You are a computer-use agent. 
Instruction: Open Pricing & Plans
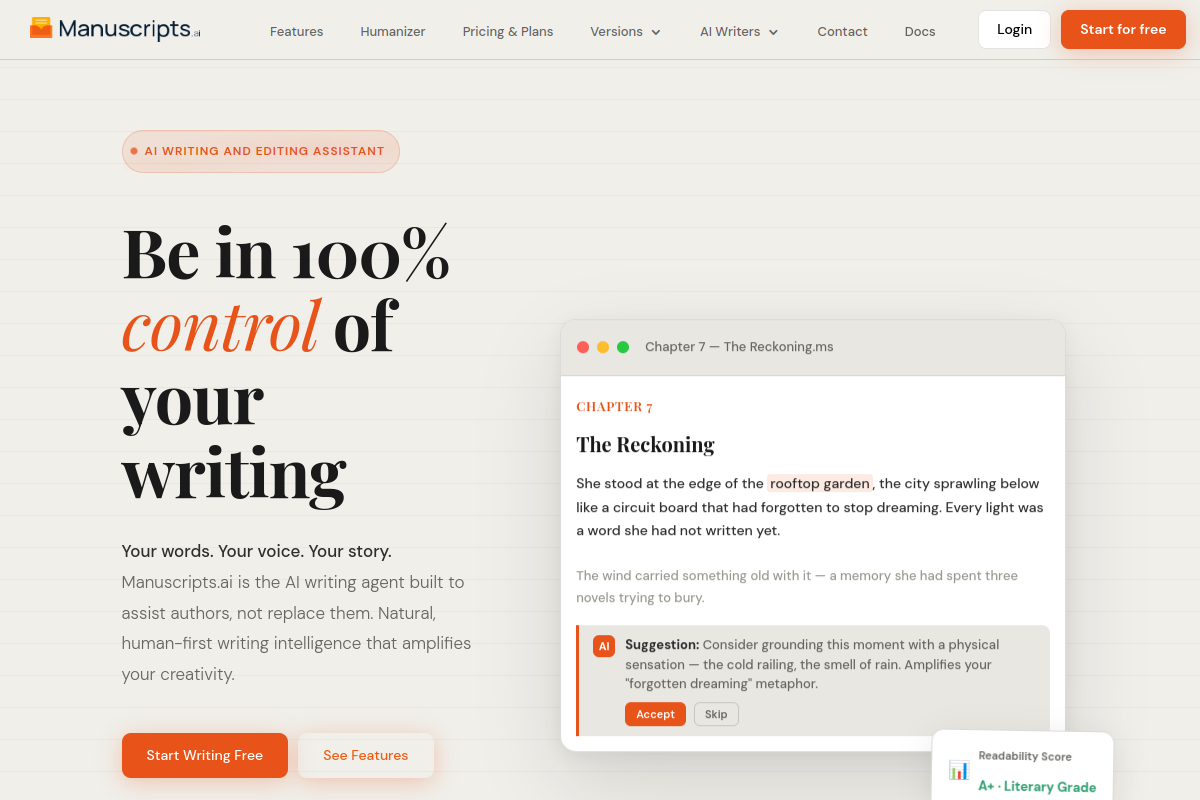click(x=508, y=31)
